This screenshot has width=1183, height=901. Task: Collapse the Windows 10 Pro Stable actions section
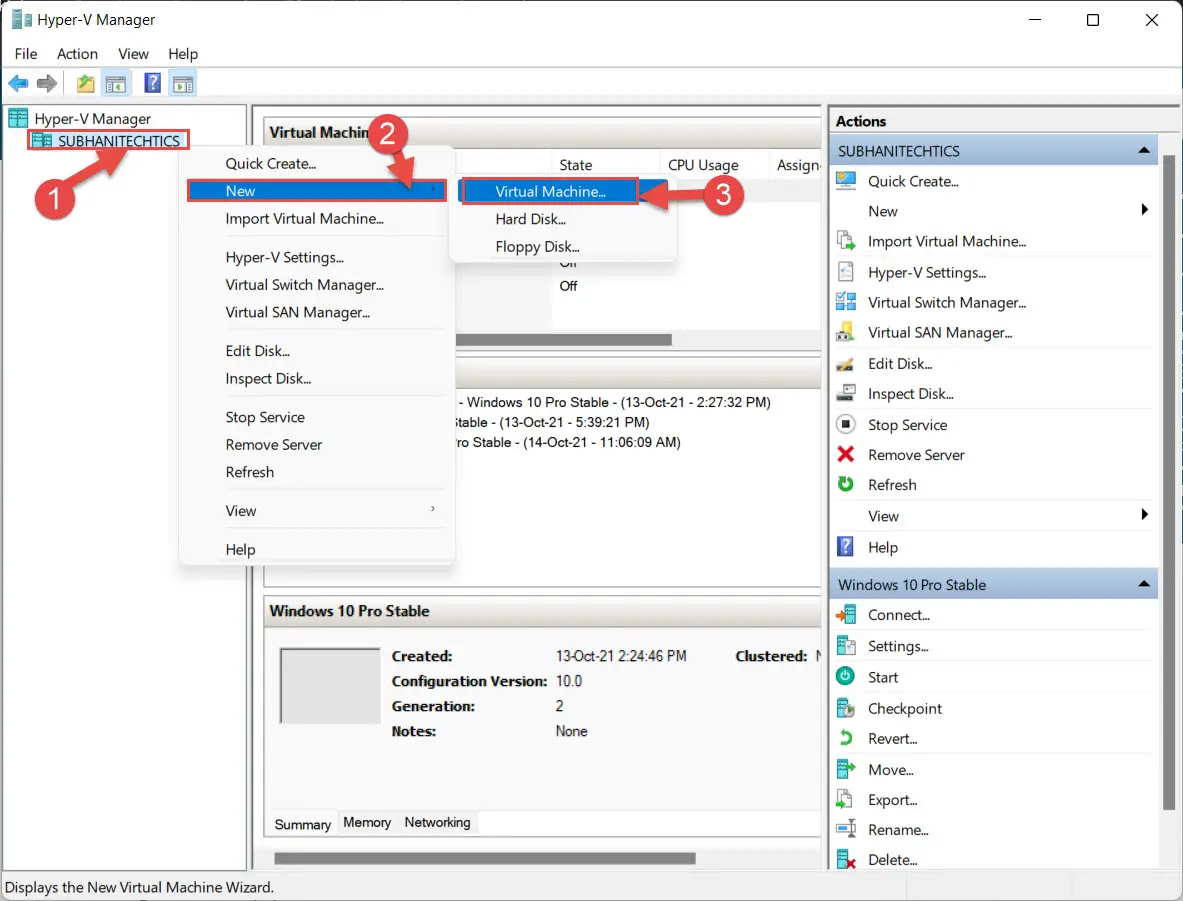[x=1144, y=584]
